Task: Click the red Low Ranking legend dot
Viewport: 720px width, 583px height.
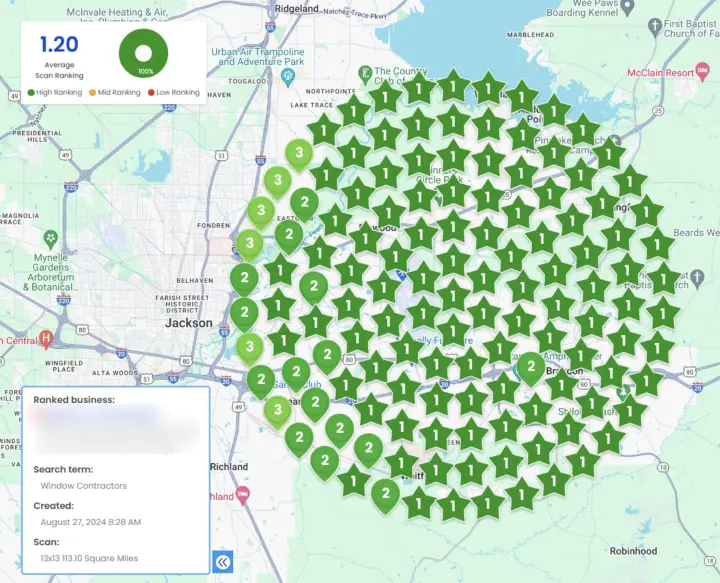Action: (151, 92)
